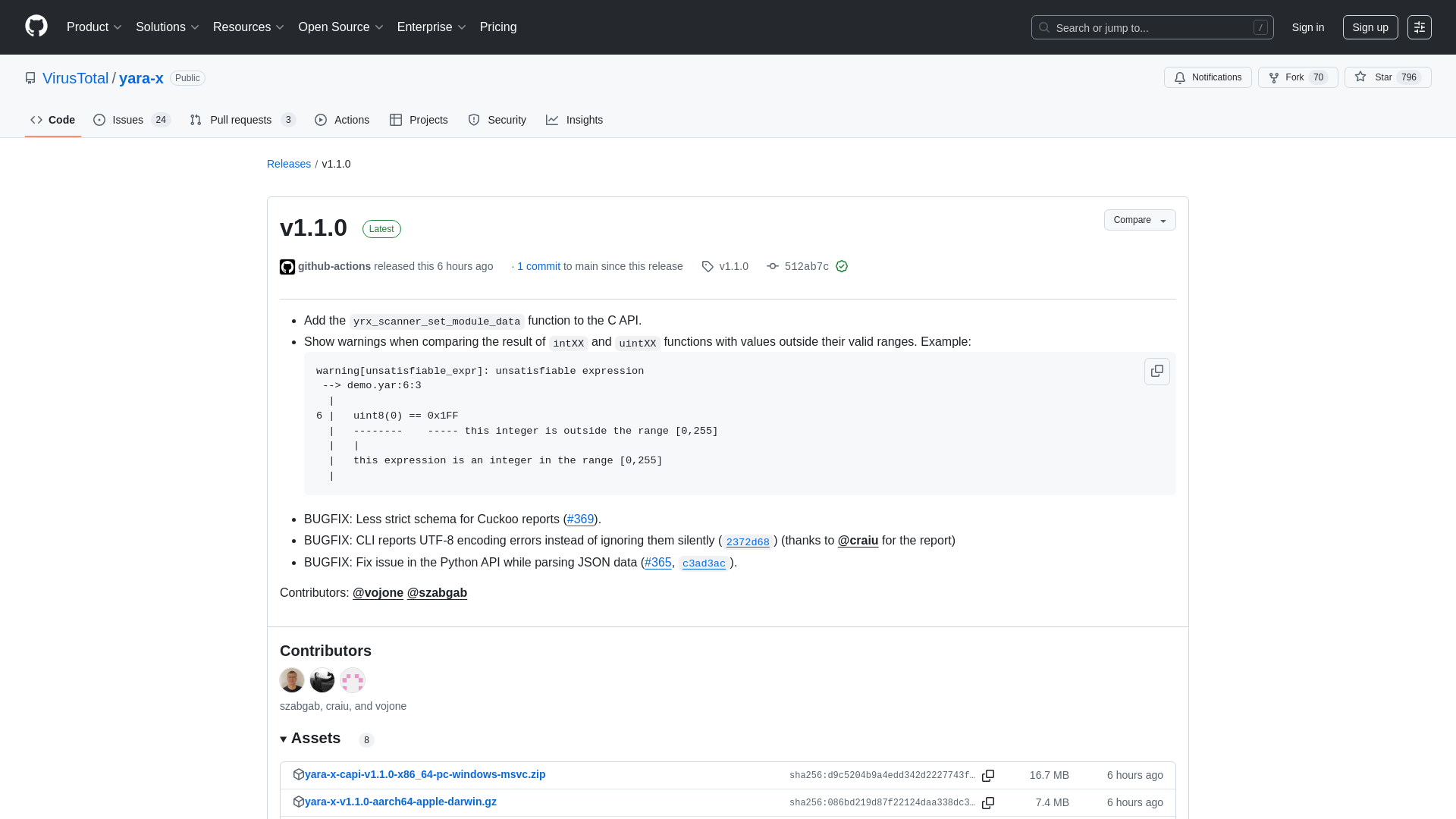Open commit 2372d68 link
The width and height of the screenshot is (1456, 819).
(748, 541)
